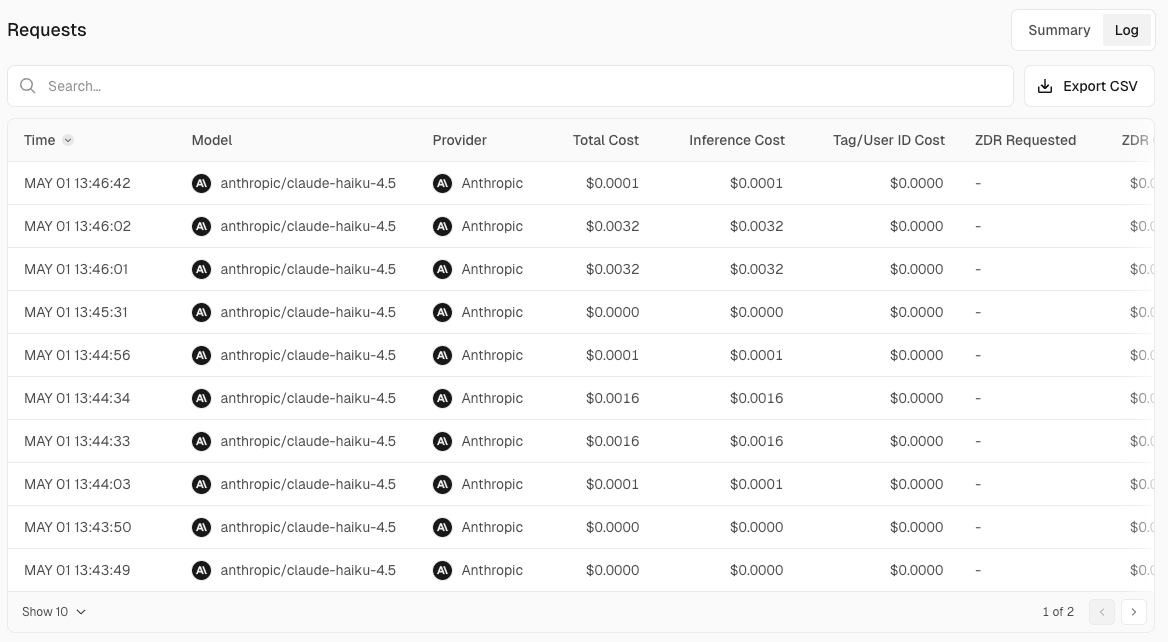The height and width of the screenshot is (642, 1168).
Task: Click Anthropic provider logo in 13:46:02 row
Action: click(x=442, y=226)
